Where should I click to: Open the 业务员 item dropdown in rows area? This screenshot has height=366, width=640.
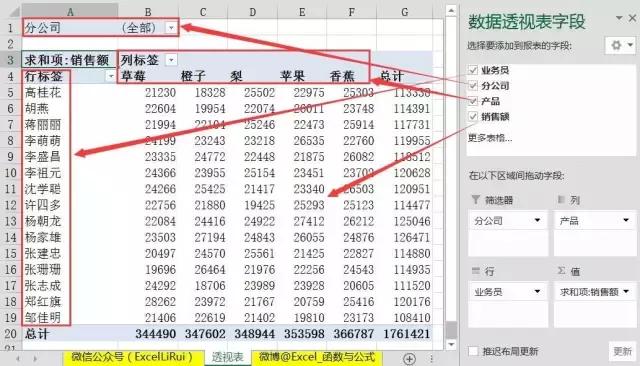[538, 291]
